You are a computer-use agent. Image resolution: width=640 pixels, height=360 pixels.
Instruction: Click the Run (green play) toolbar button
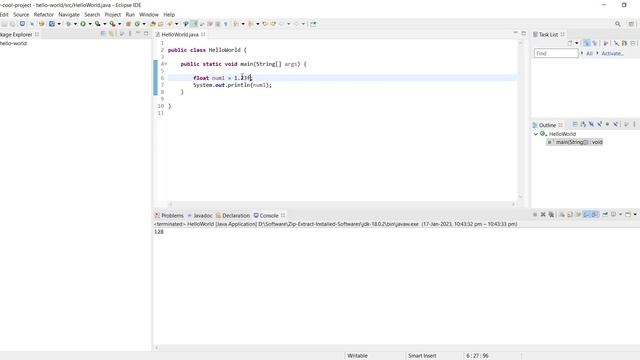coord(83,24)
